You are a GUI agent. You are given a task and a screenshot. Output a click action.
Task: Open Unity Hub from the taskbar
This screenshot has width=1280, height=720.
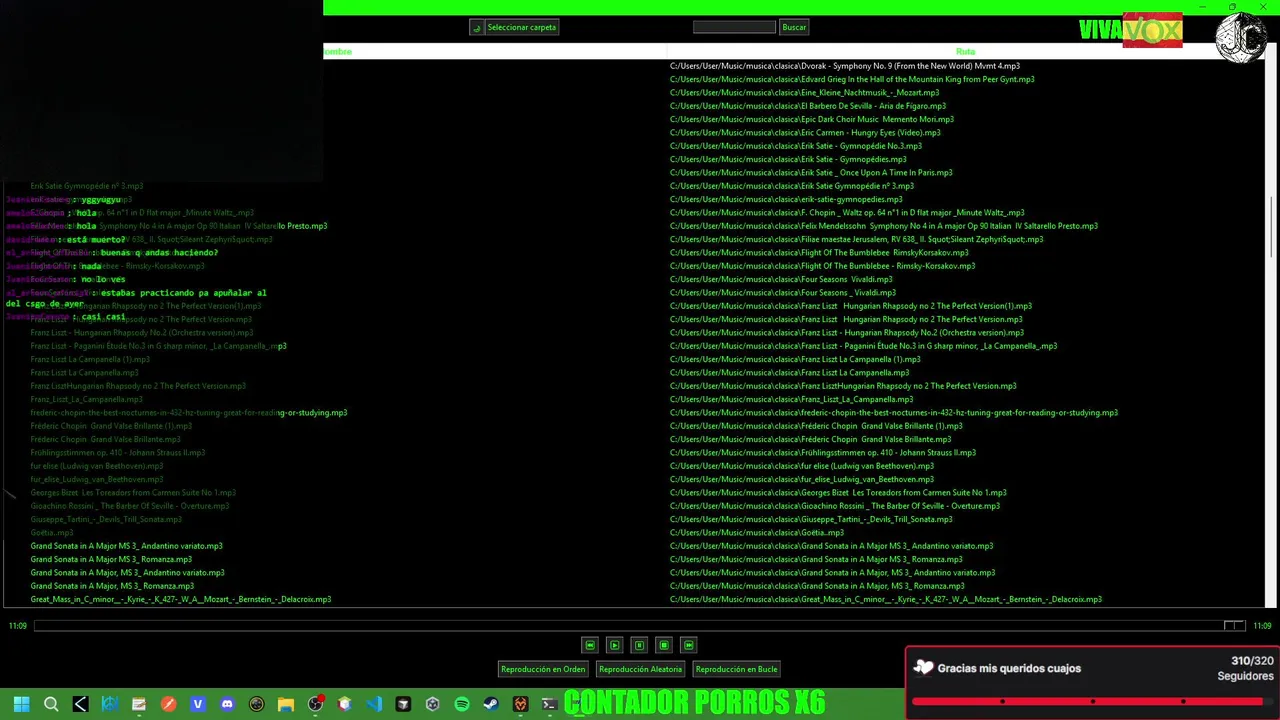433,704
